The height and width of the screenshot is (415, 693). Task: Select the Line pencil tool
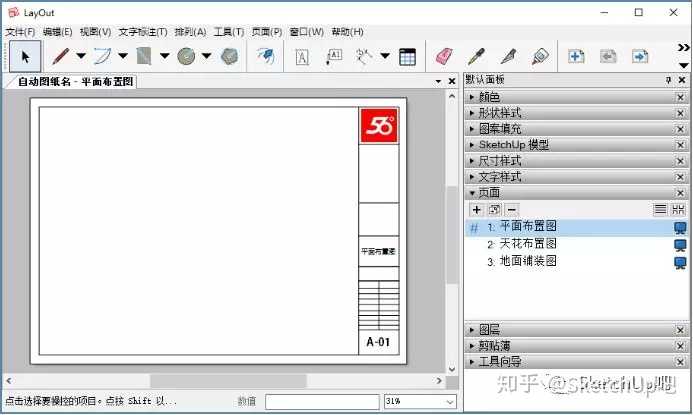(x=61, y=56)
